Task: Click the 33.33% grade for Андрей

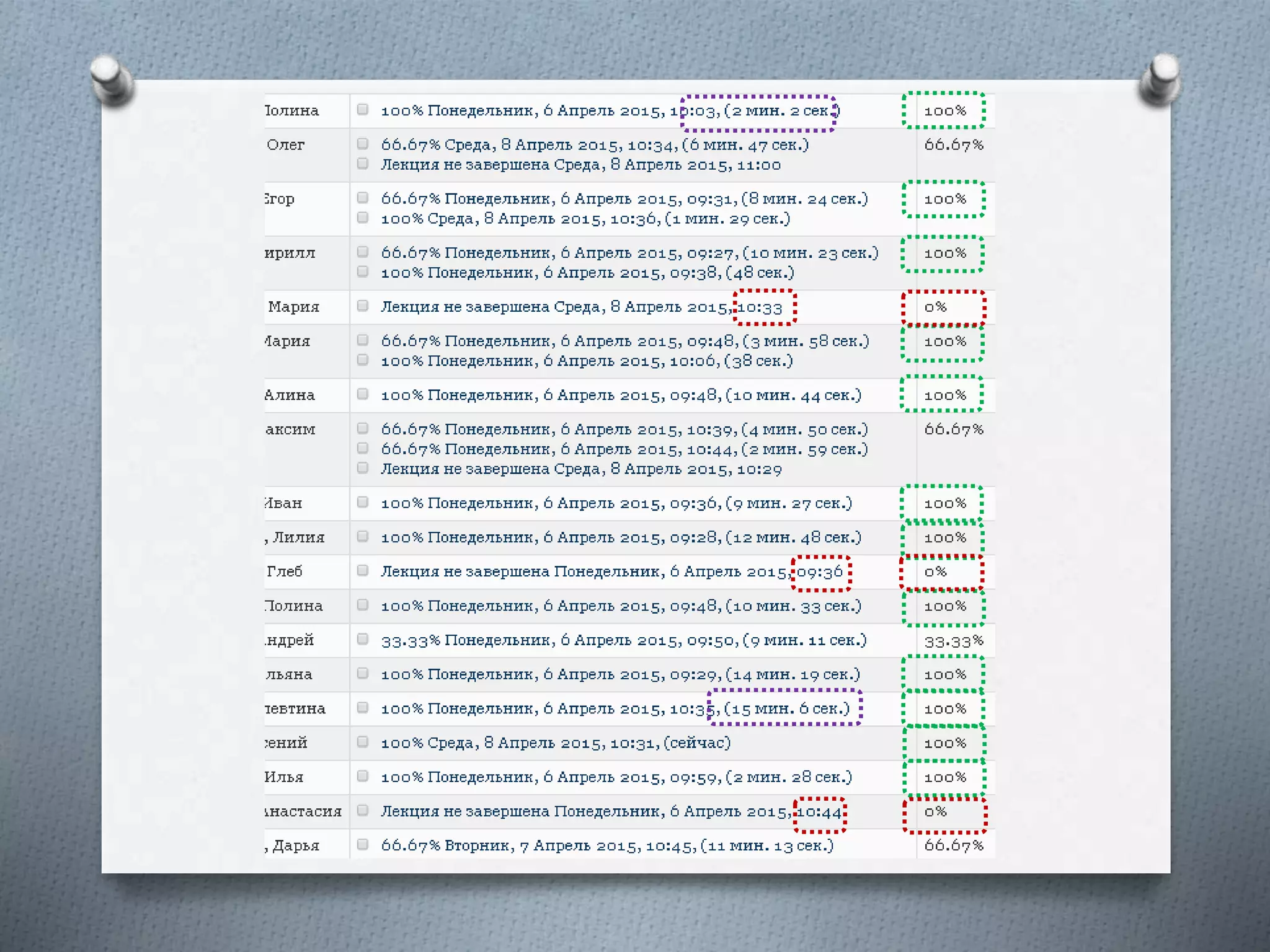Action: [x=953, y=641]
